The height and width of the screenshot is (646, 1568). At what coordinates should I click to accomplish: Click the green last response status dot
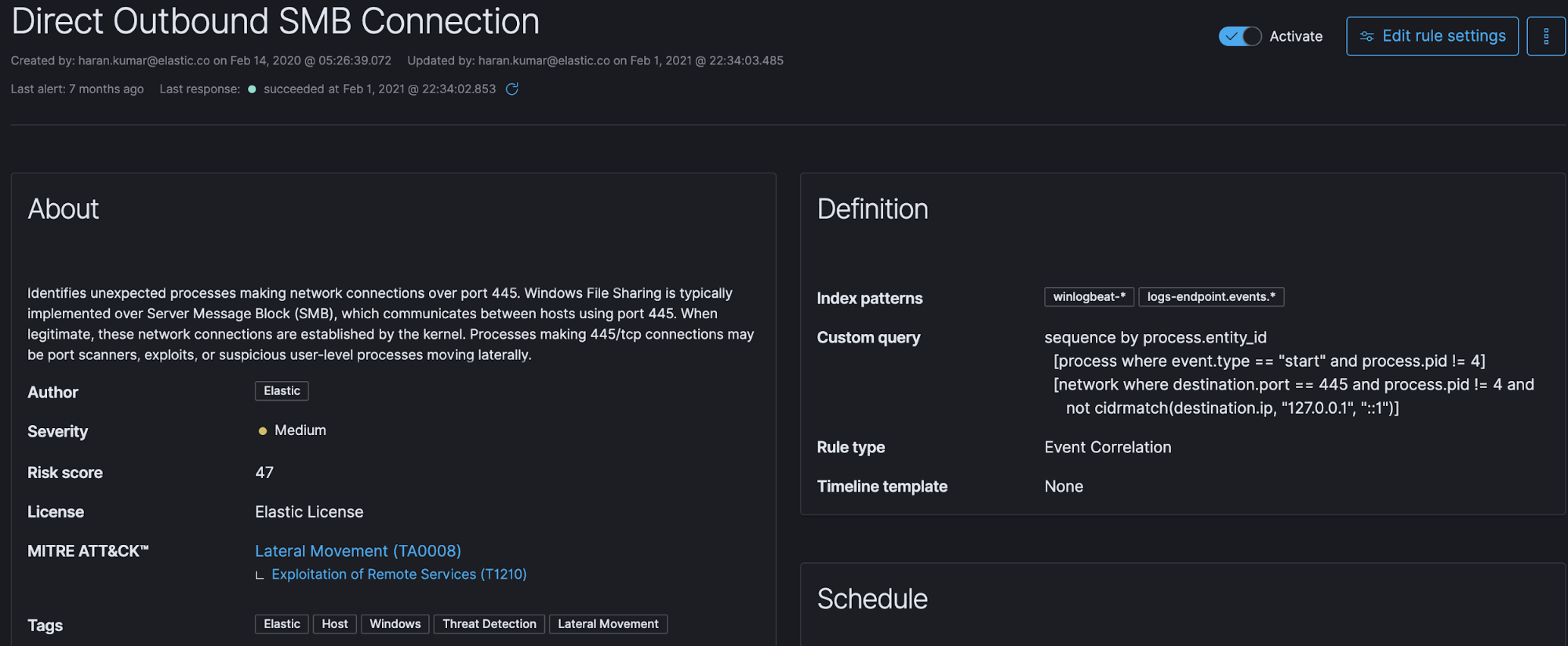pos(252,89)
